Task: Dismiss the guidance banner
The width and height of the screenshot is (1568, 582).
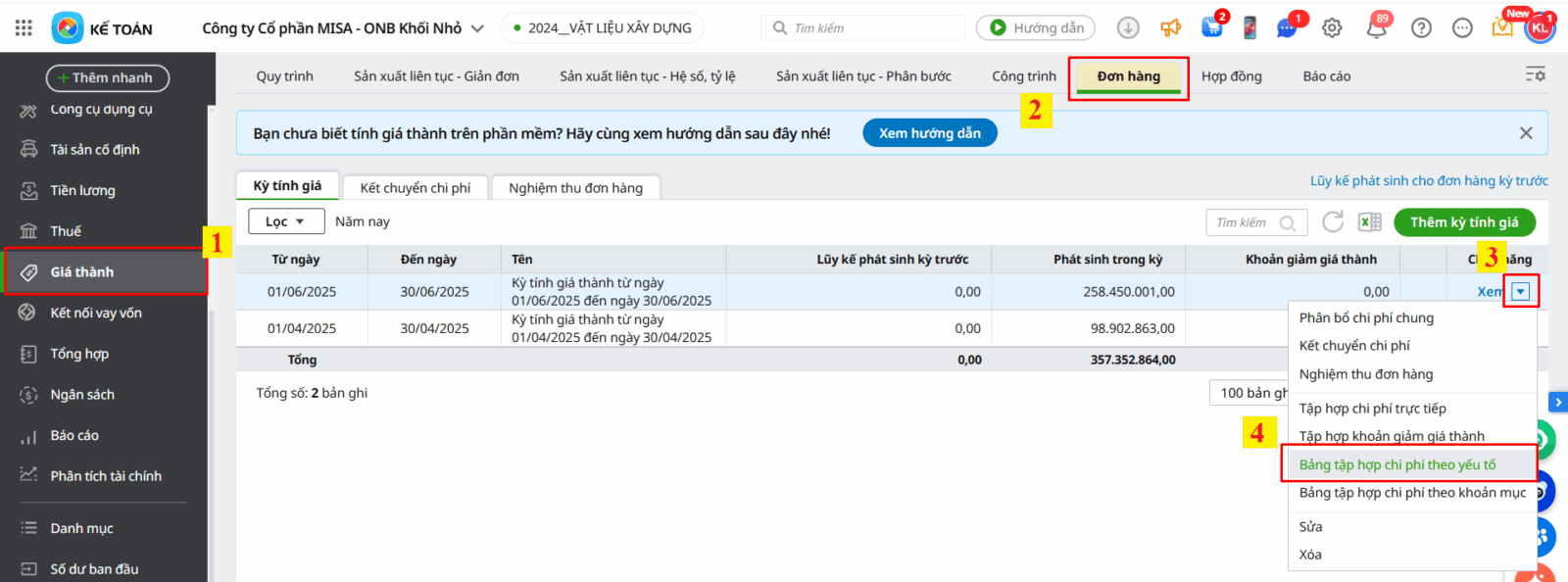Action: point(1526,133)
